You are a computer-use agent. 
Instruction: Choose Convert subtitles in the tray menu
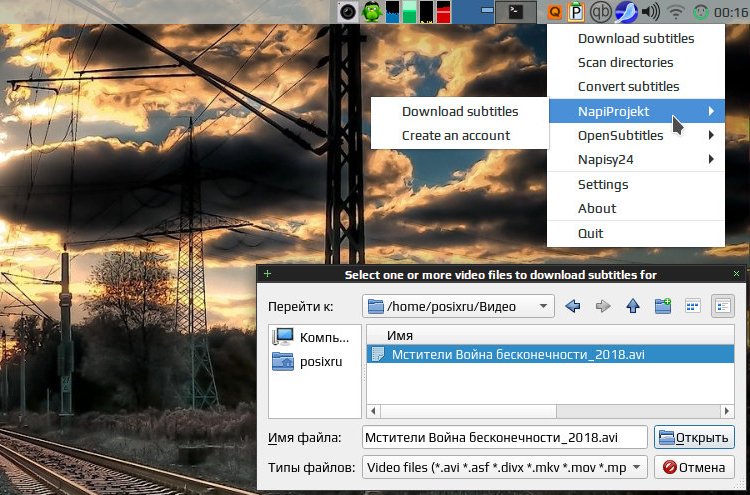636,87
